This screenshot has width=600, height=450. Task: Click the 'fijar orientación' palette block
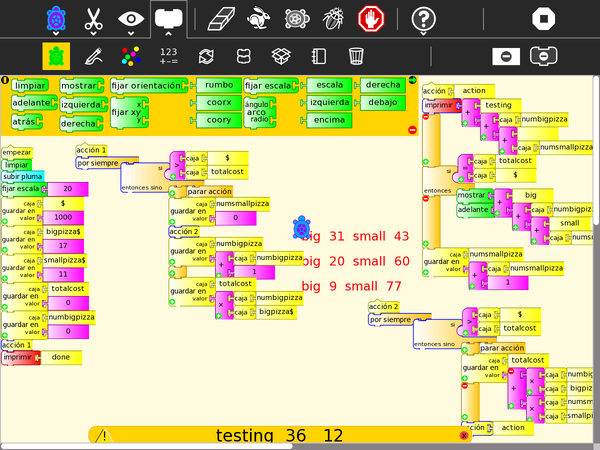click(148, 86)
